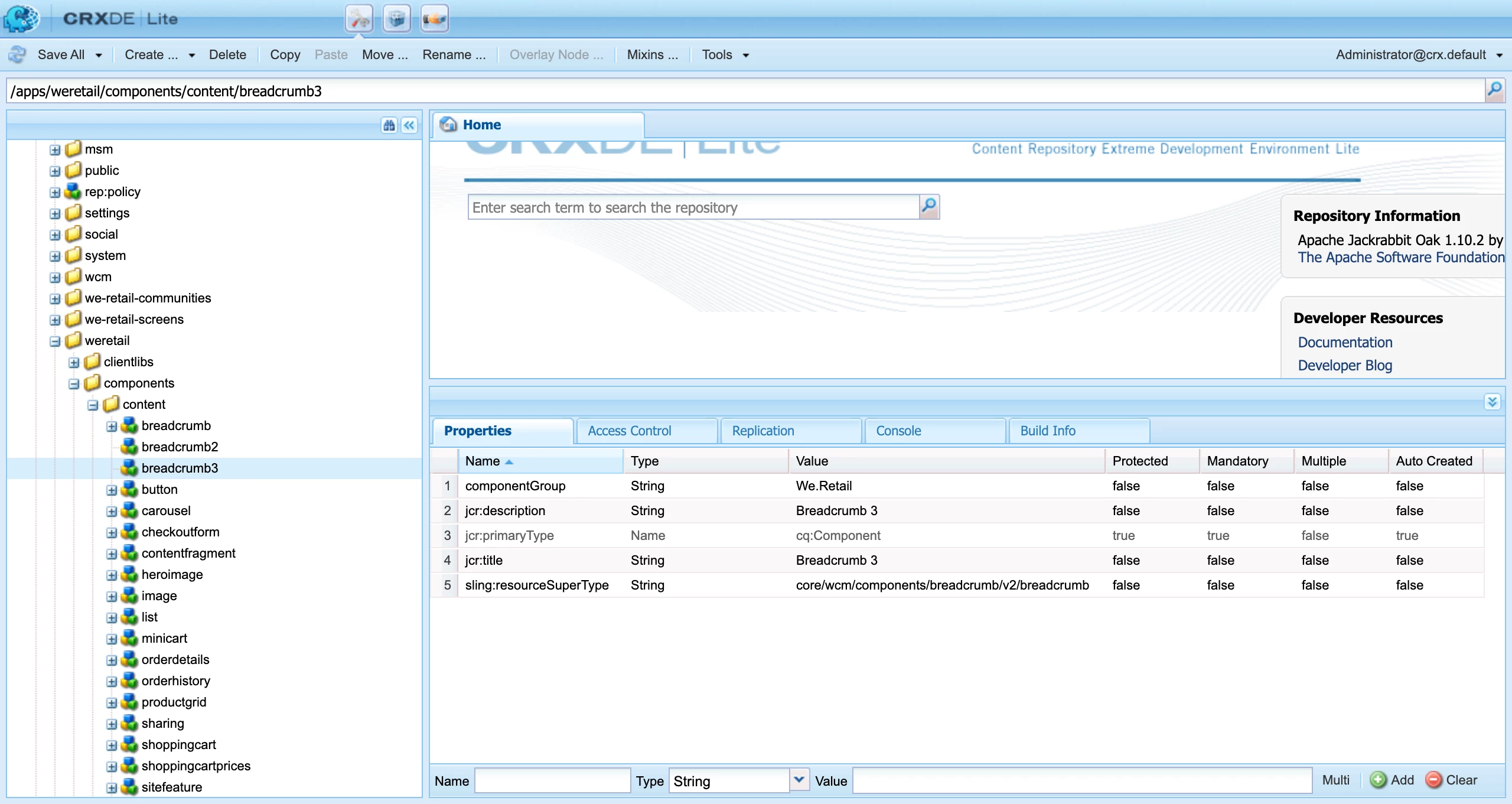The image size is (1512, 804).
Task: Click the Add property button
Action: 1392,780
